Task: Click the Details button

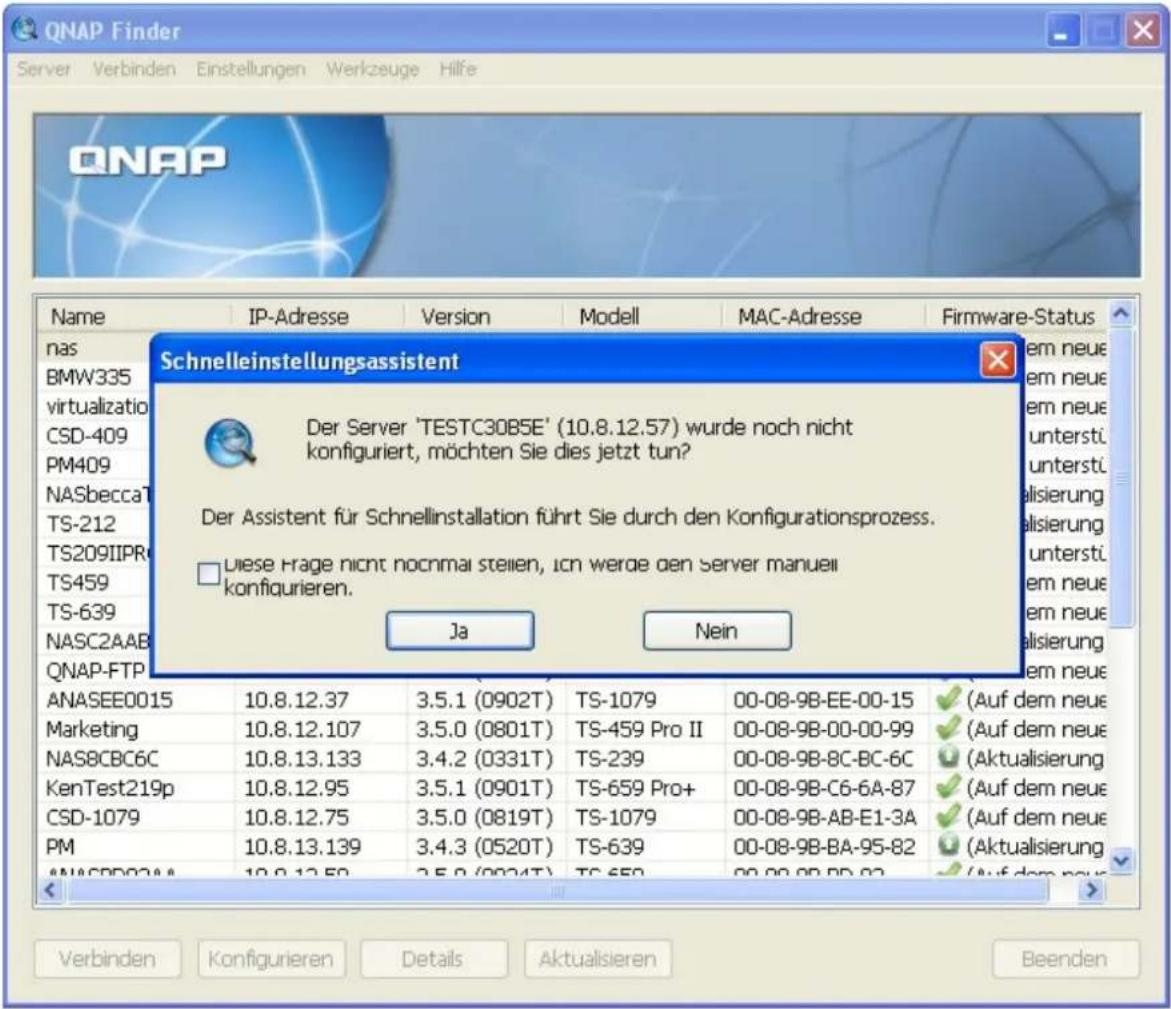Action: [433, 959]
